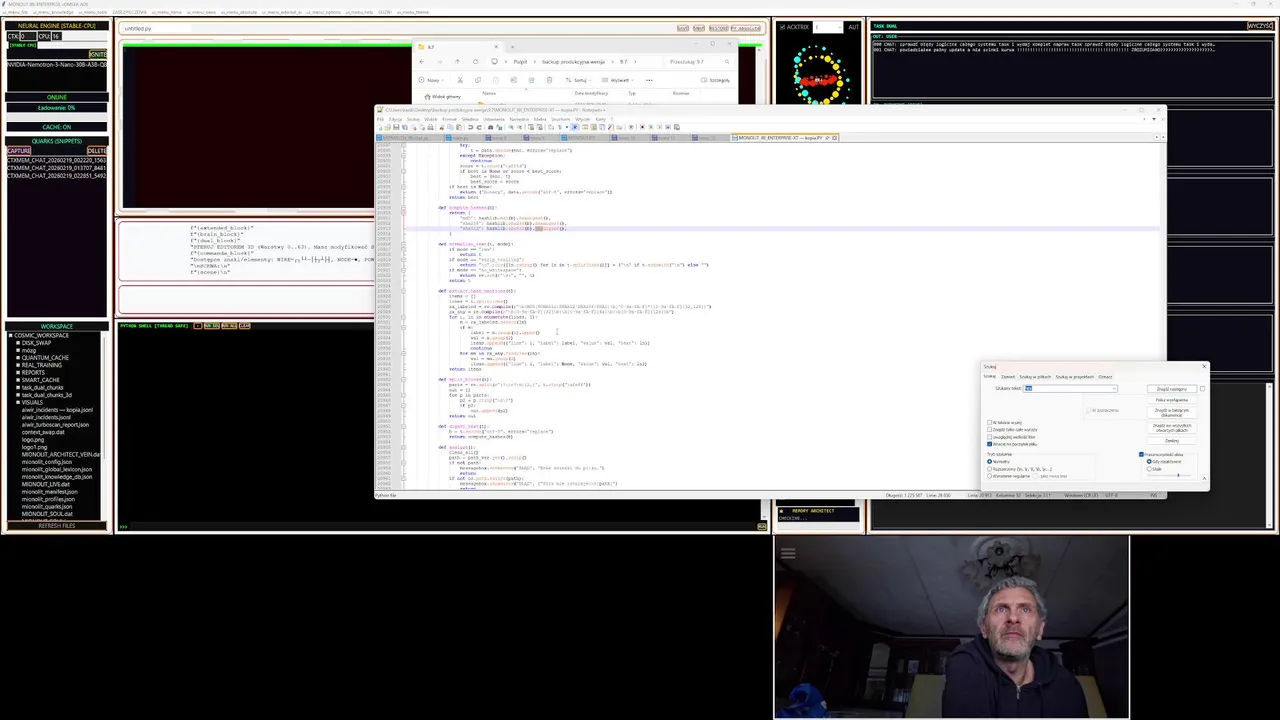Select snippet CTXMEM_CHAT_20260219_013707
The image size is (1280, 720).
pyautogui.click(x=56, y=168)
